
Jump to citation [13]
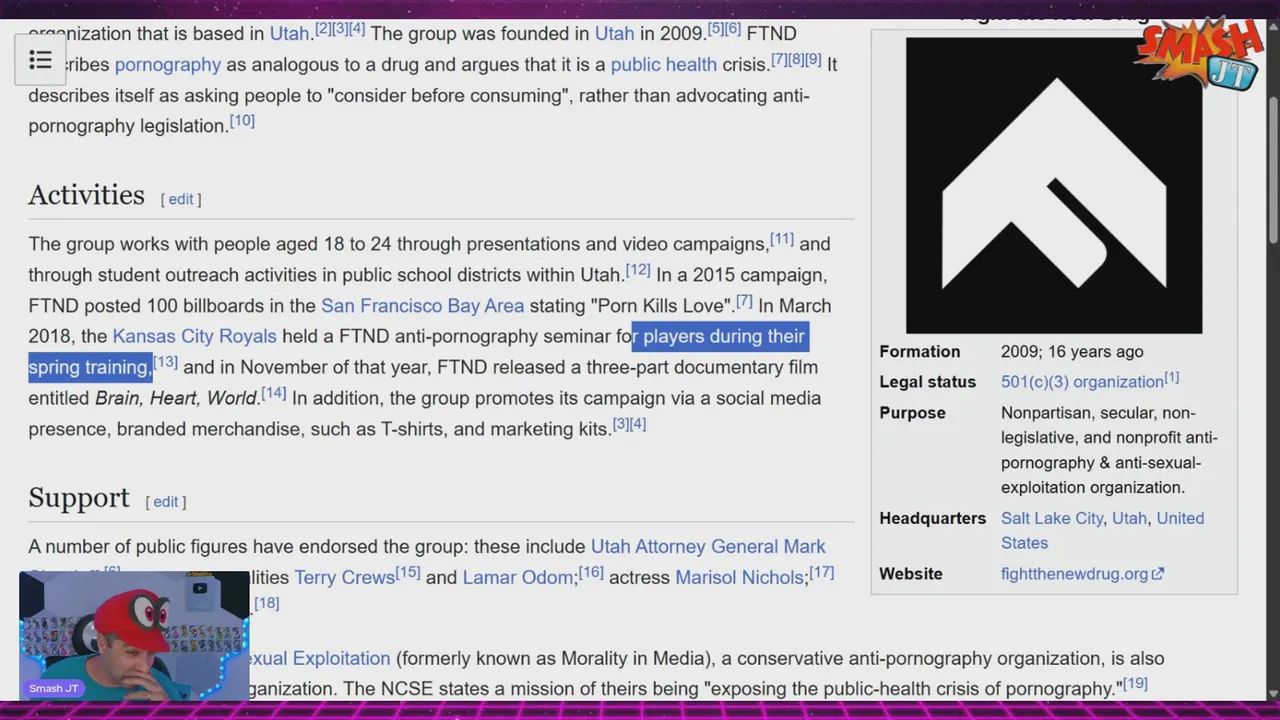165,362
